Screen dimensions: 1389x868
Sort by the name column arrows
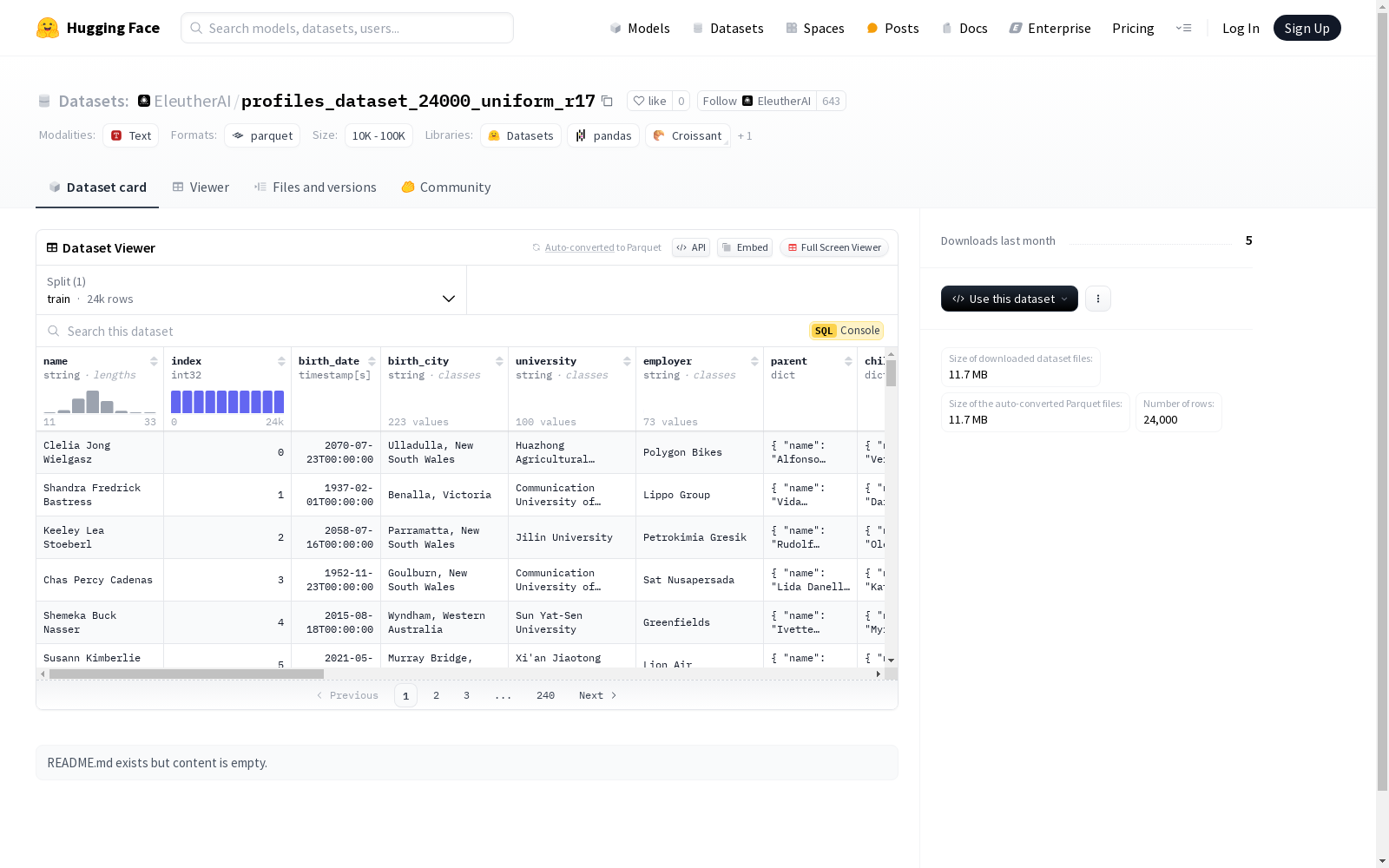click(x=154, y=361)
